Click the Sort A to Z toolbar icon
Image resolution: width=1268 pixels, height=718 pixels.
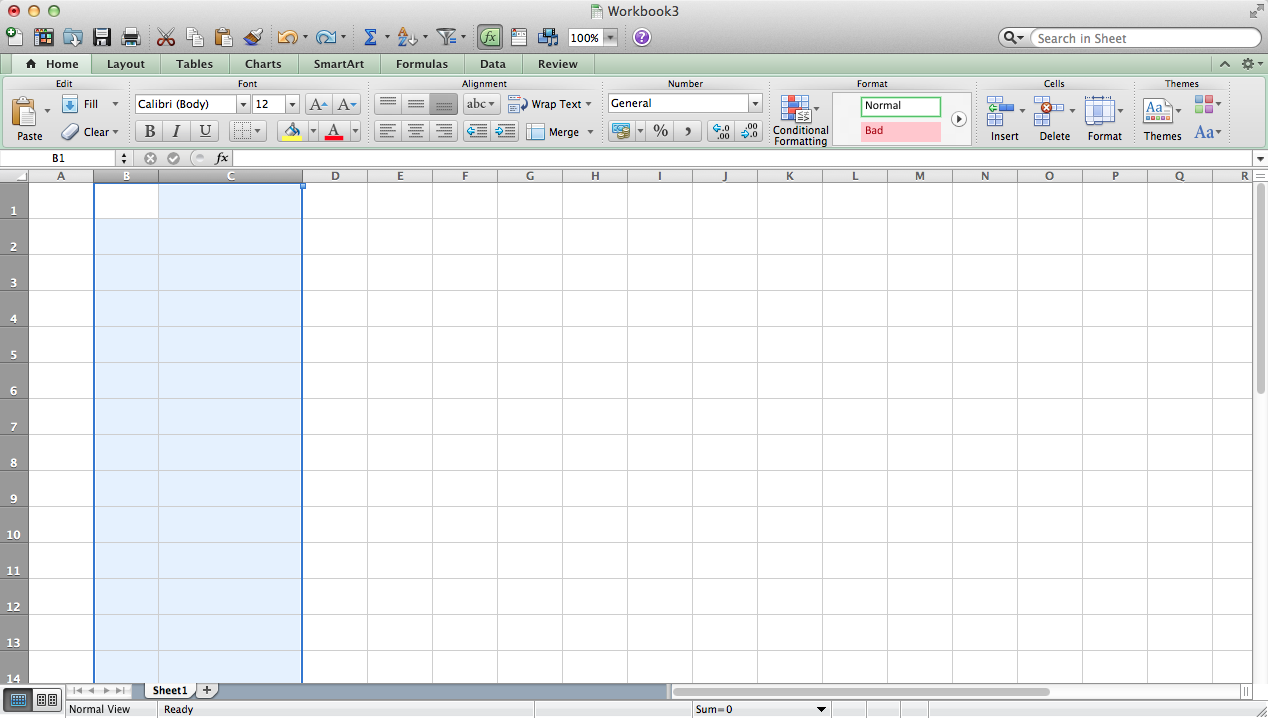(x=406, y=37)
